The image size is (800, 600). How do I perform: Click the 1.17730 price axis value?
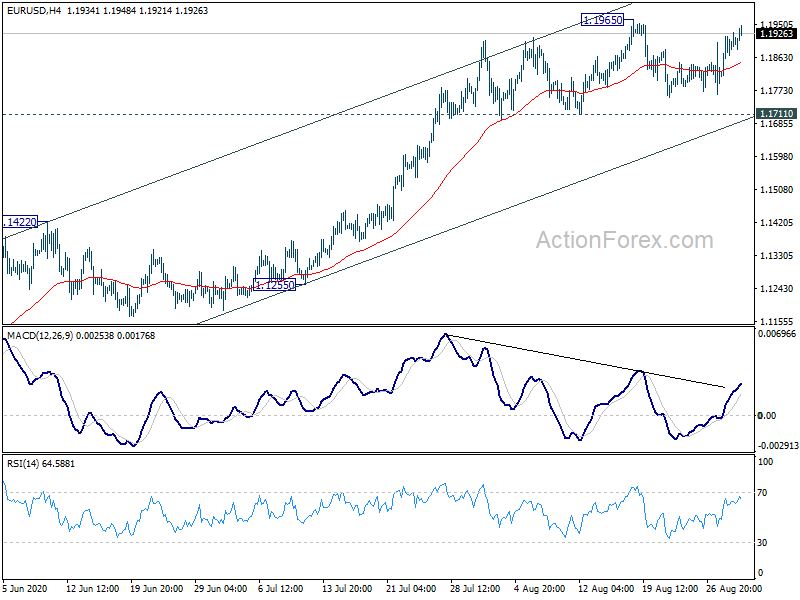pos(777,91)
